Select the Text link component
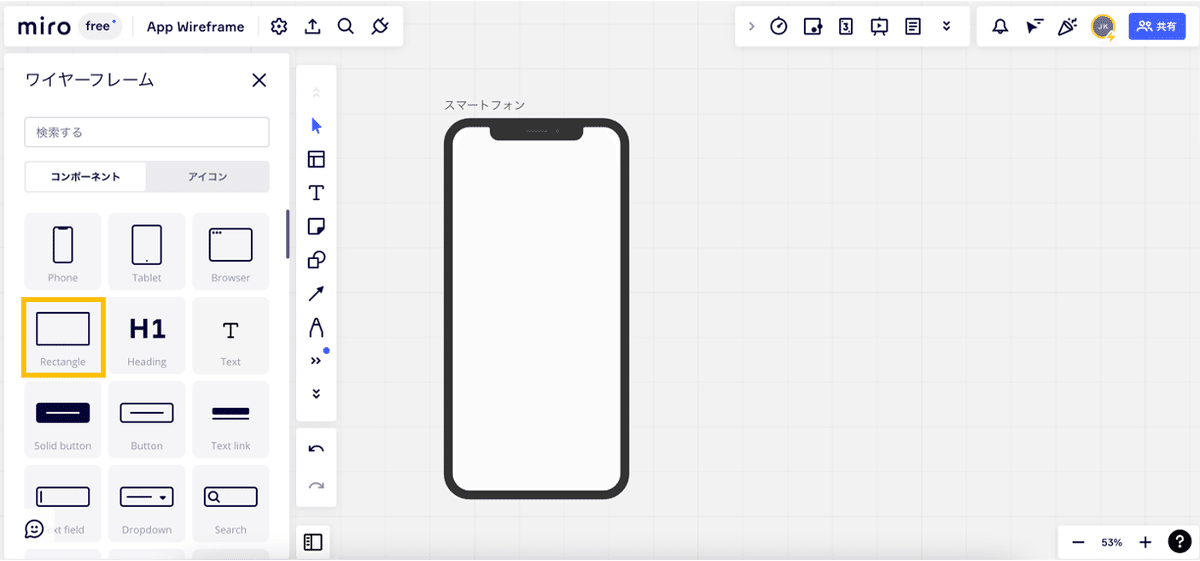The width and height of the screenshot is (1200, 561). (231, 420)
